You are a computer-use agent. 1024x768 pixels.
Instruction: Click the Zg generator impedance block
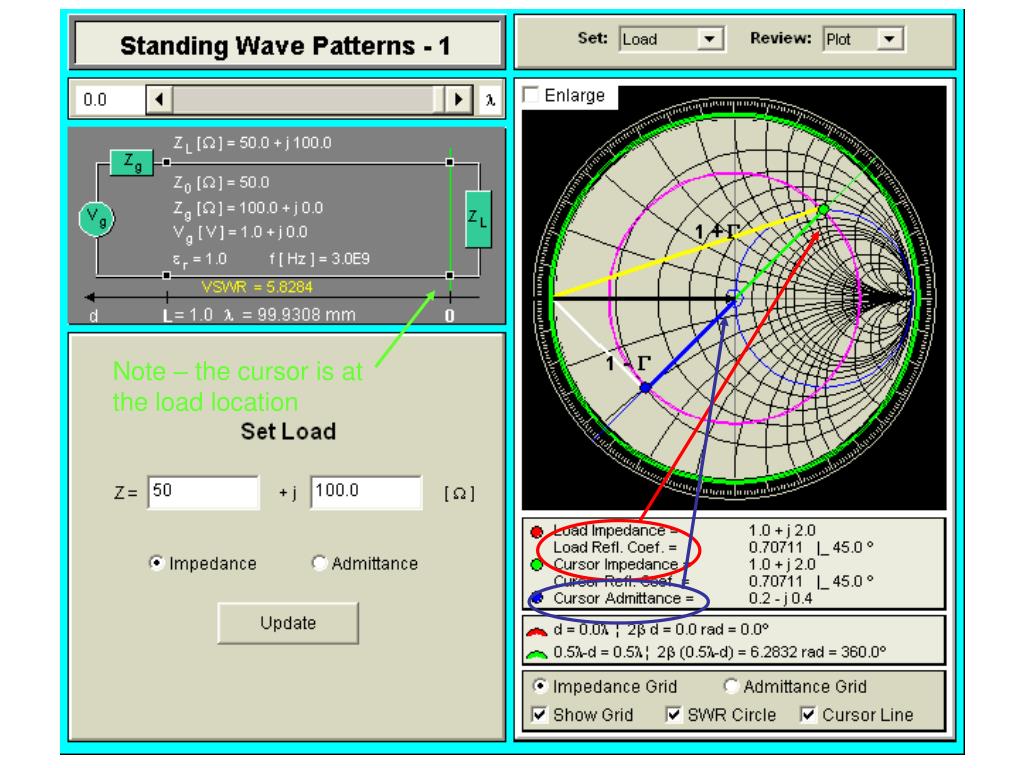click(132, 162)
